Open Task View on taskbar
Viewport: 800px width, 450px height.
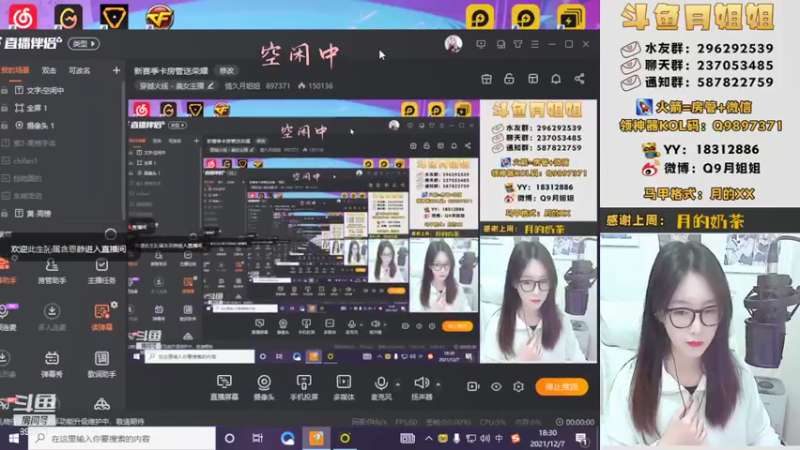[258, 438]
